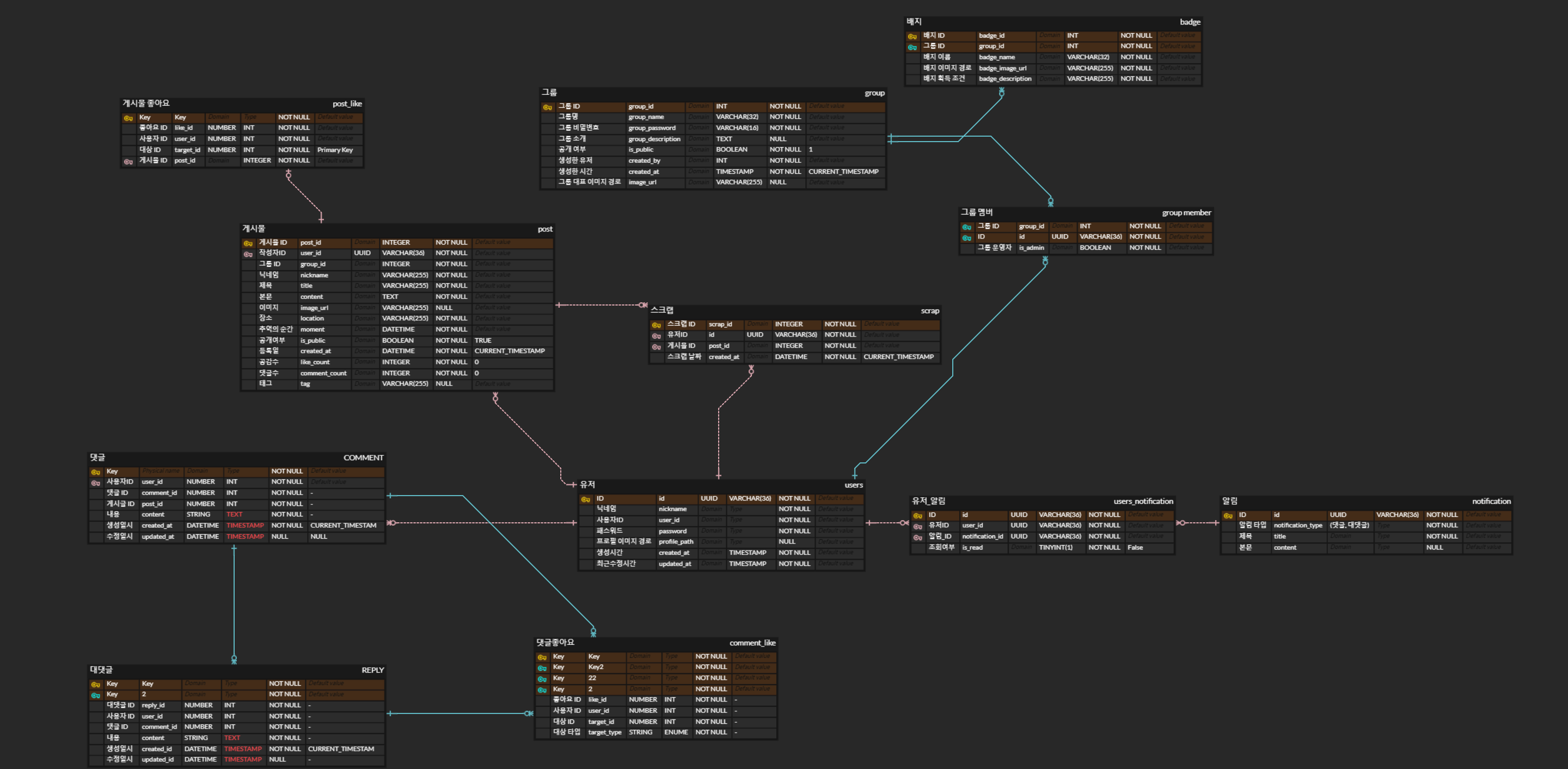Click the profile_path column in users table
Screen dimensions: 1568x769
(676, 542)
